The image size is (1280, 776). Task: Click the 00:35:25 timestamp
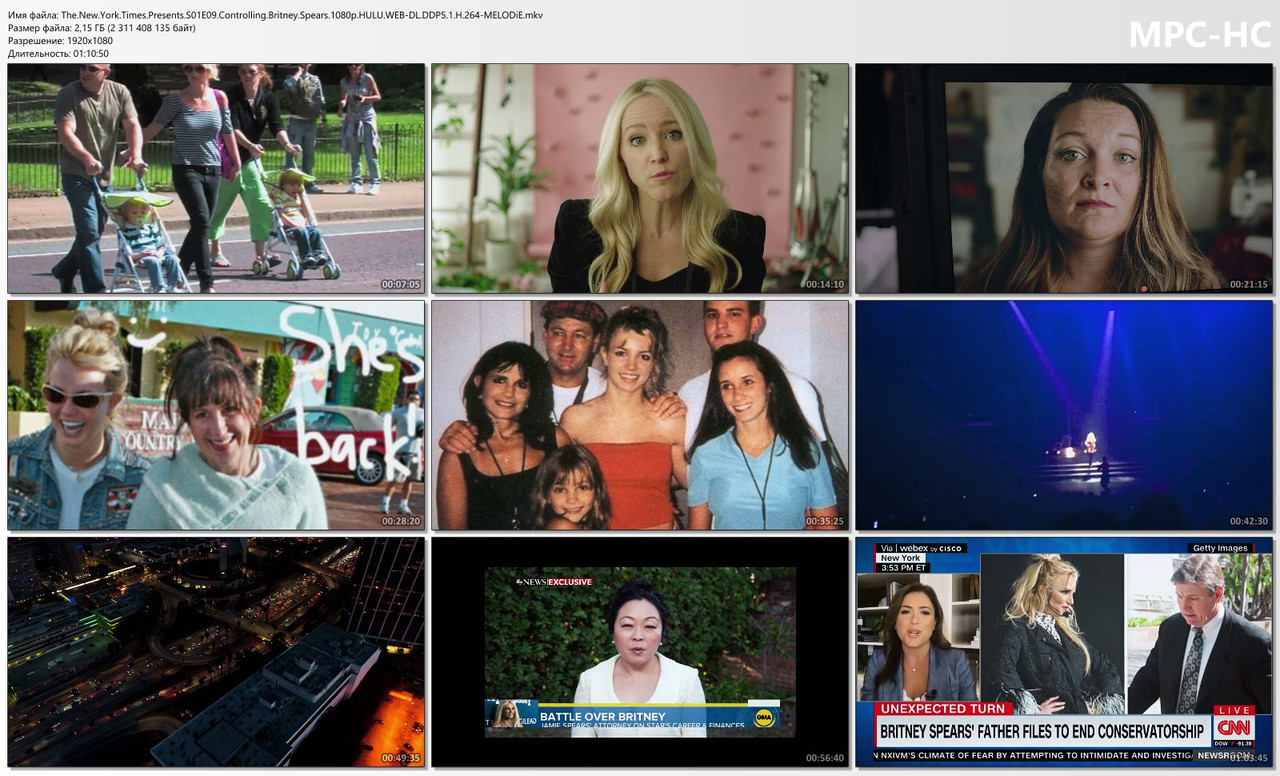click(x=825, y=521)
